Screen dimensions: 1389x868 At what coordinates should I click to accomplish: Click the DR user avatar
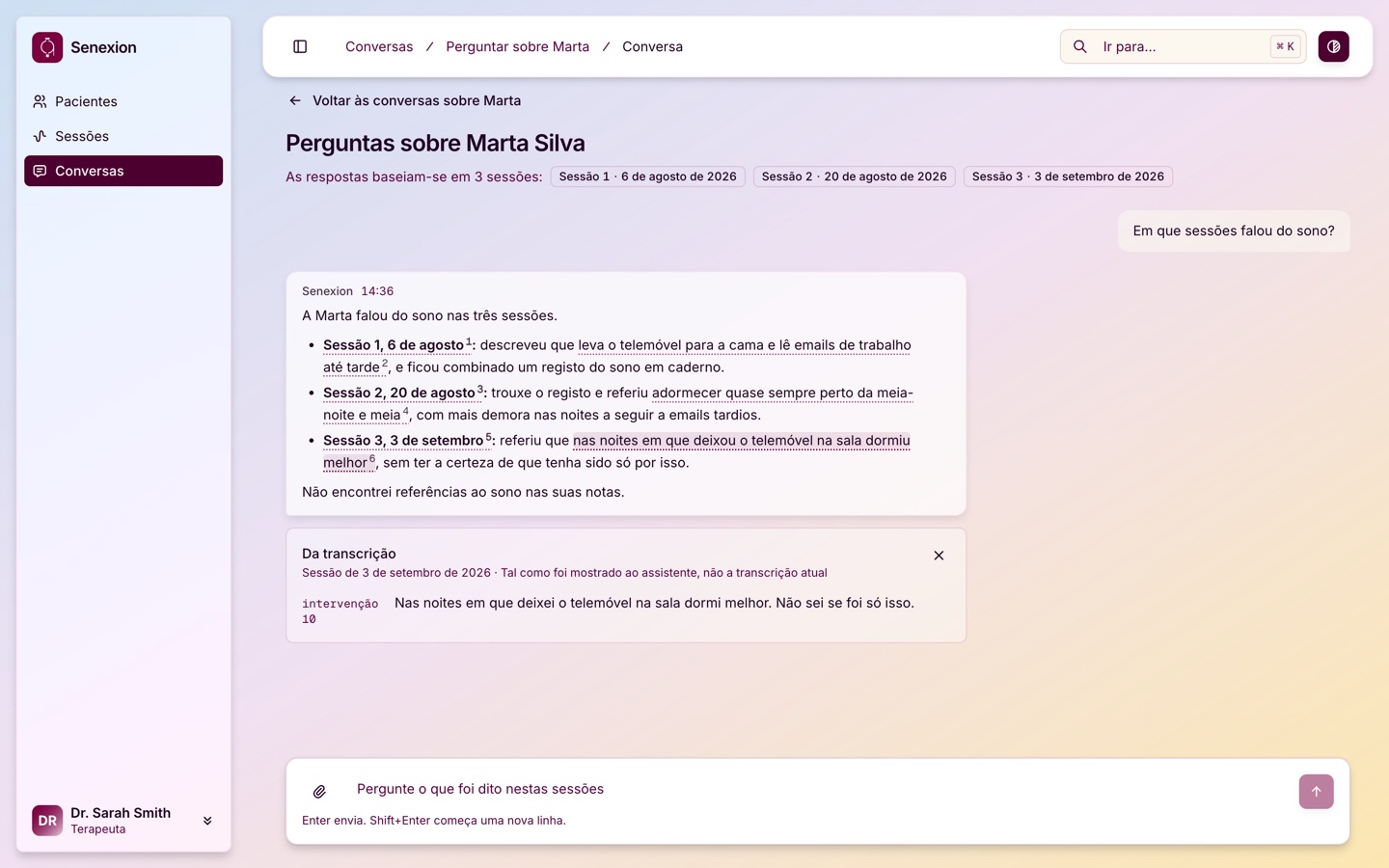[47, 821]
